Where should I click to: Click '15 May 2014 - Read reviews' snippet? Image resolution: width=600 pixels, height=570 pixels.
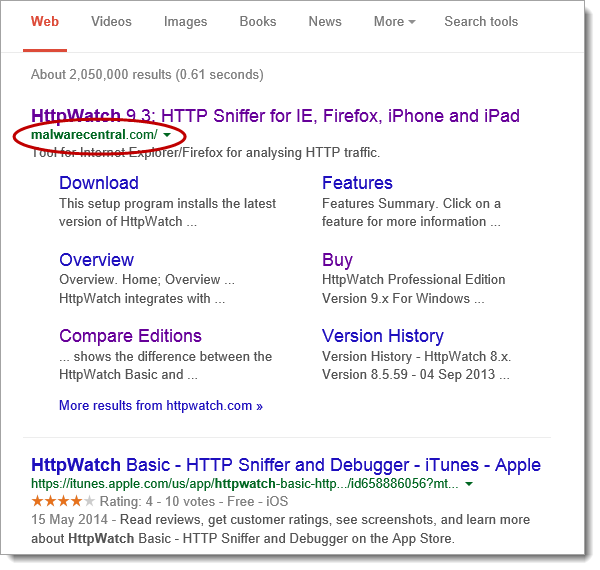click(116, 520)
